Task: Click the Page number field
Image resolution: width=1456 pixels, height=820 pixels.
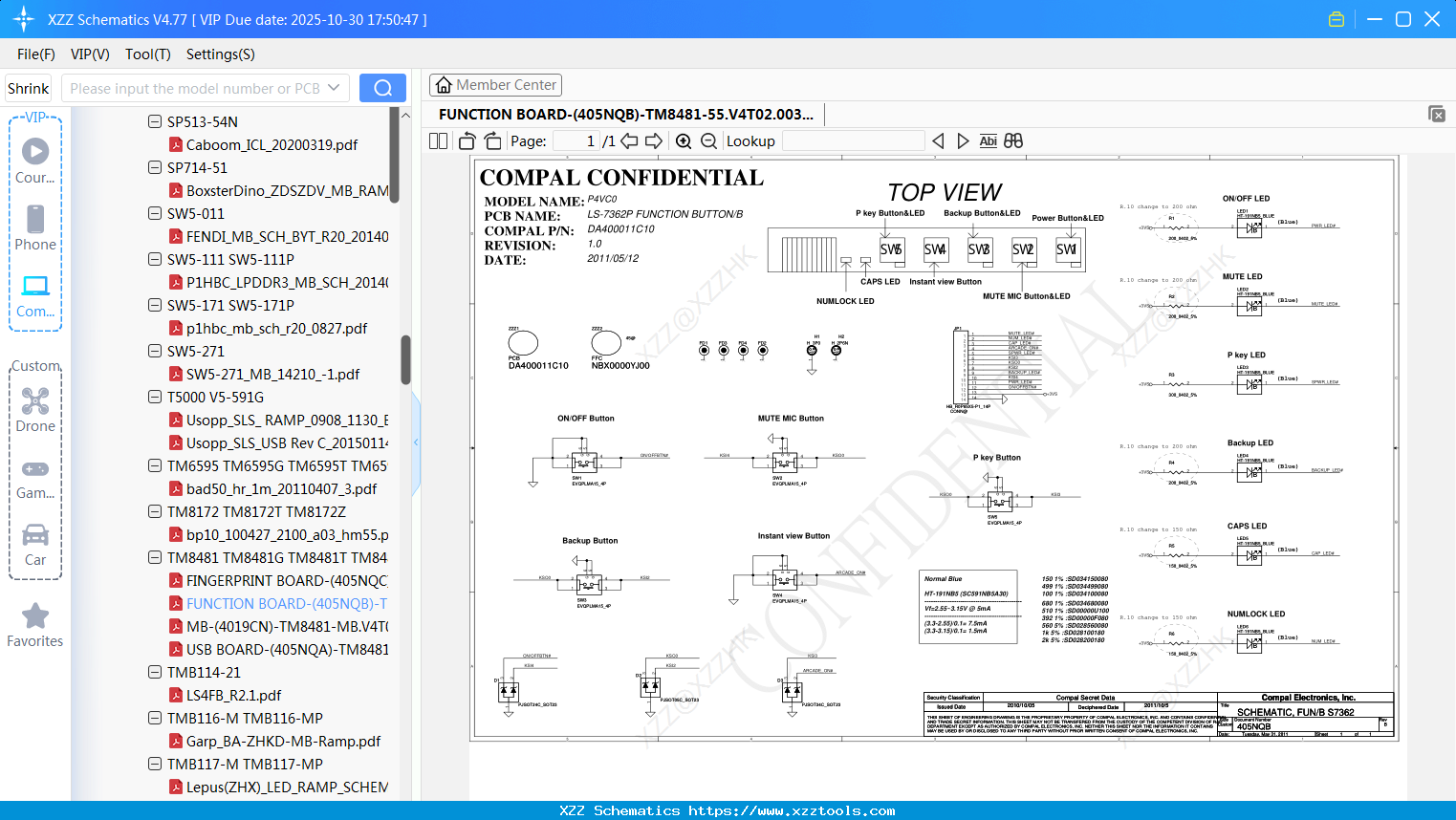Action: [576, 141]
